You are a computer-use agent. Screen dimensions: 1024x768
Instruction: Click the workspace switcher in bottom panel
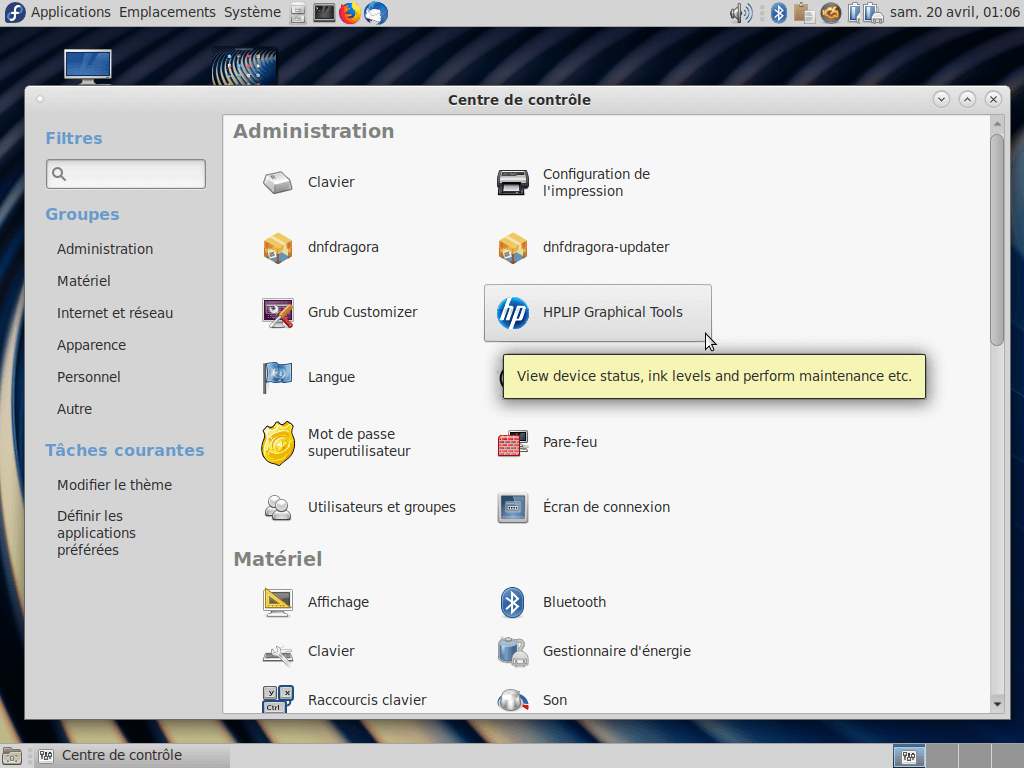tap(957, 756)
